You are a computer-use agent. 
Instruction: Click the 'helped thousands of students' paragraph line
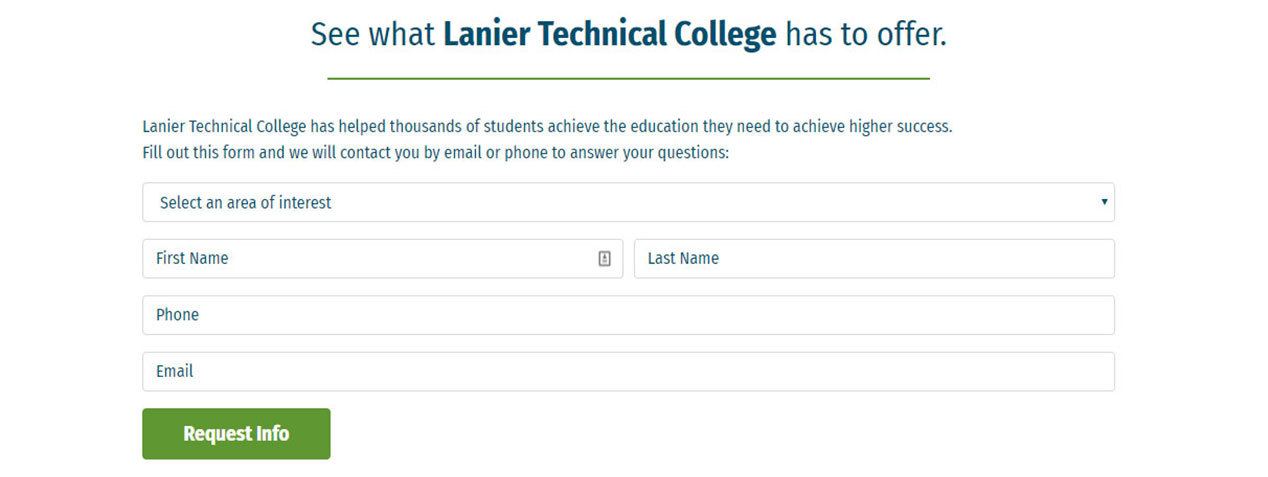[x=547, y=127]
